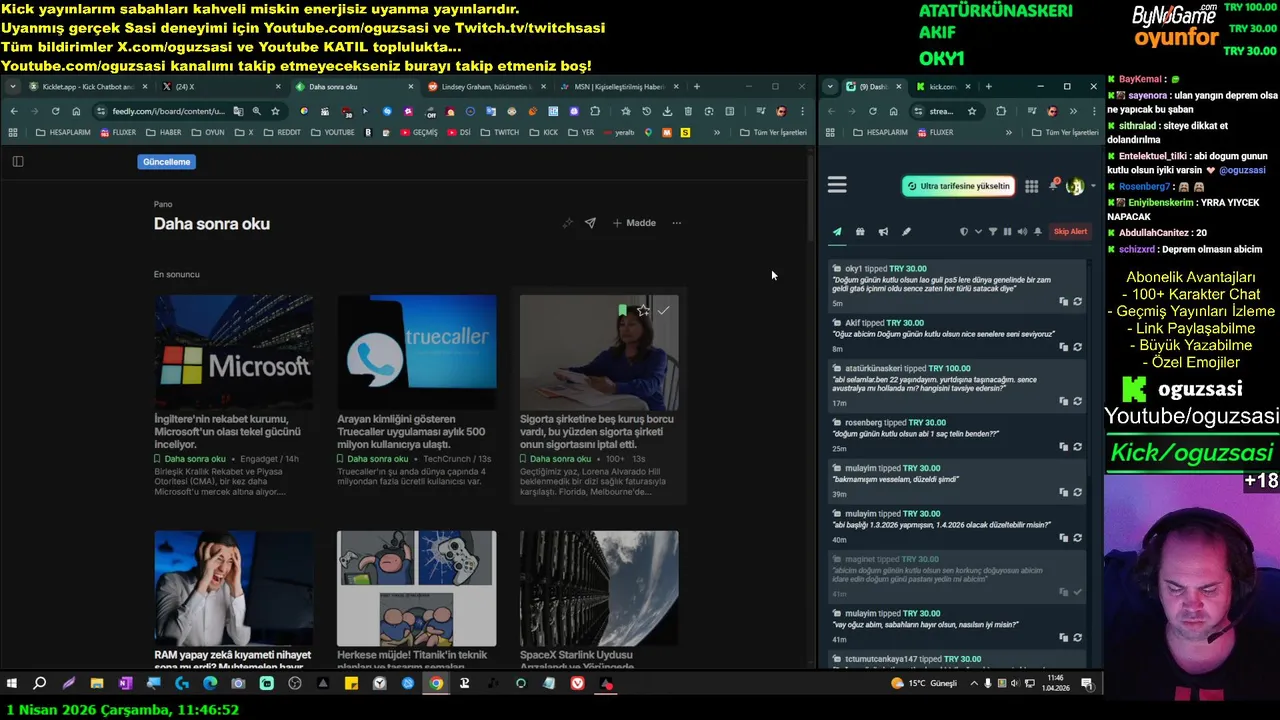Click the shield moderation icon in events toolbar
The height and width of the screenshot is (720, 1280).
pos(964,232)
